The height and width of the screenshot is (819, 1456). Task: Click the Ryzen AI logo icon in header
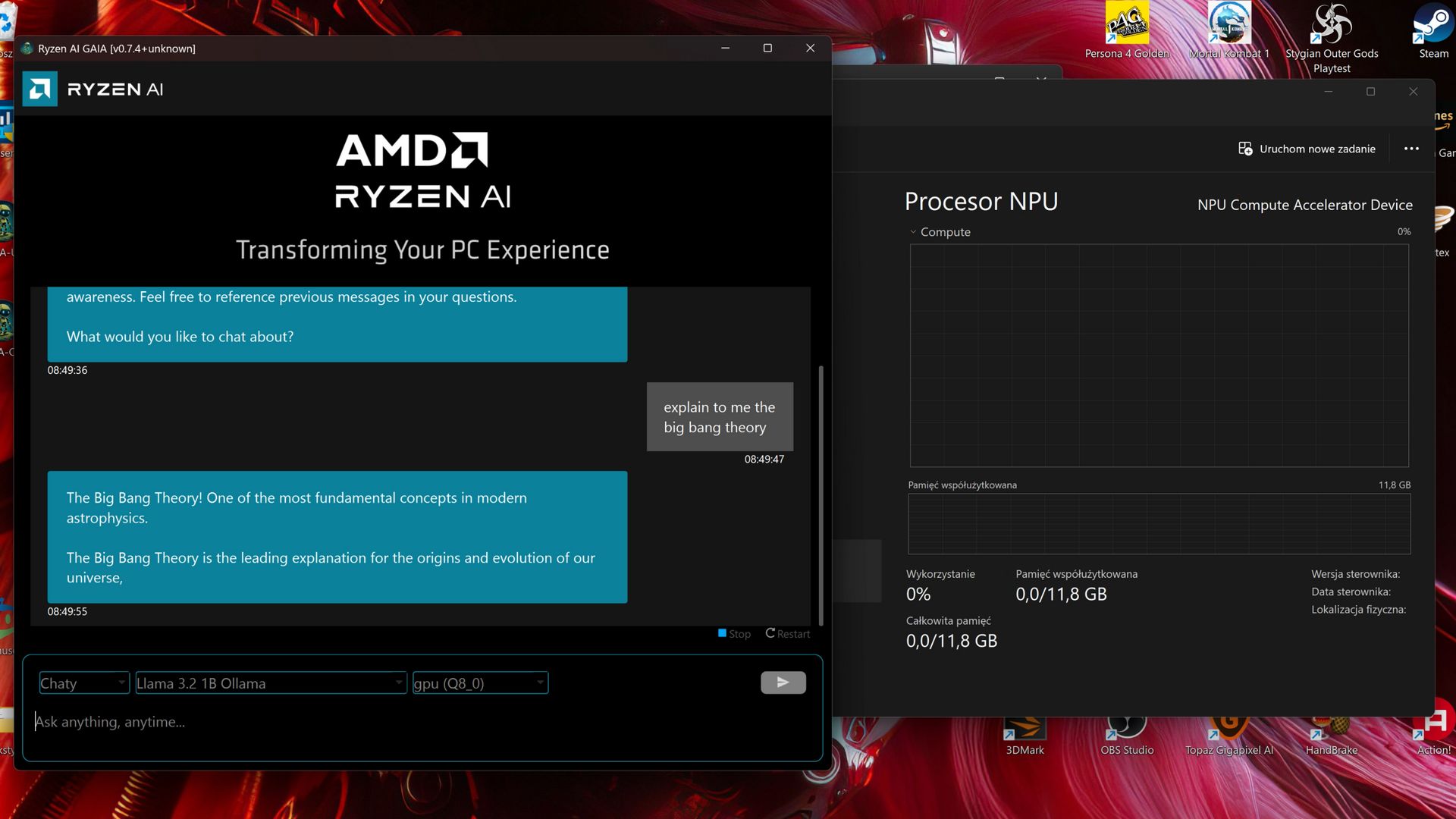click(x=39, y=89)
